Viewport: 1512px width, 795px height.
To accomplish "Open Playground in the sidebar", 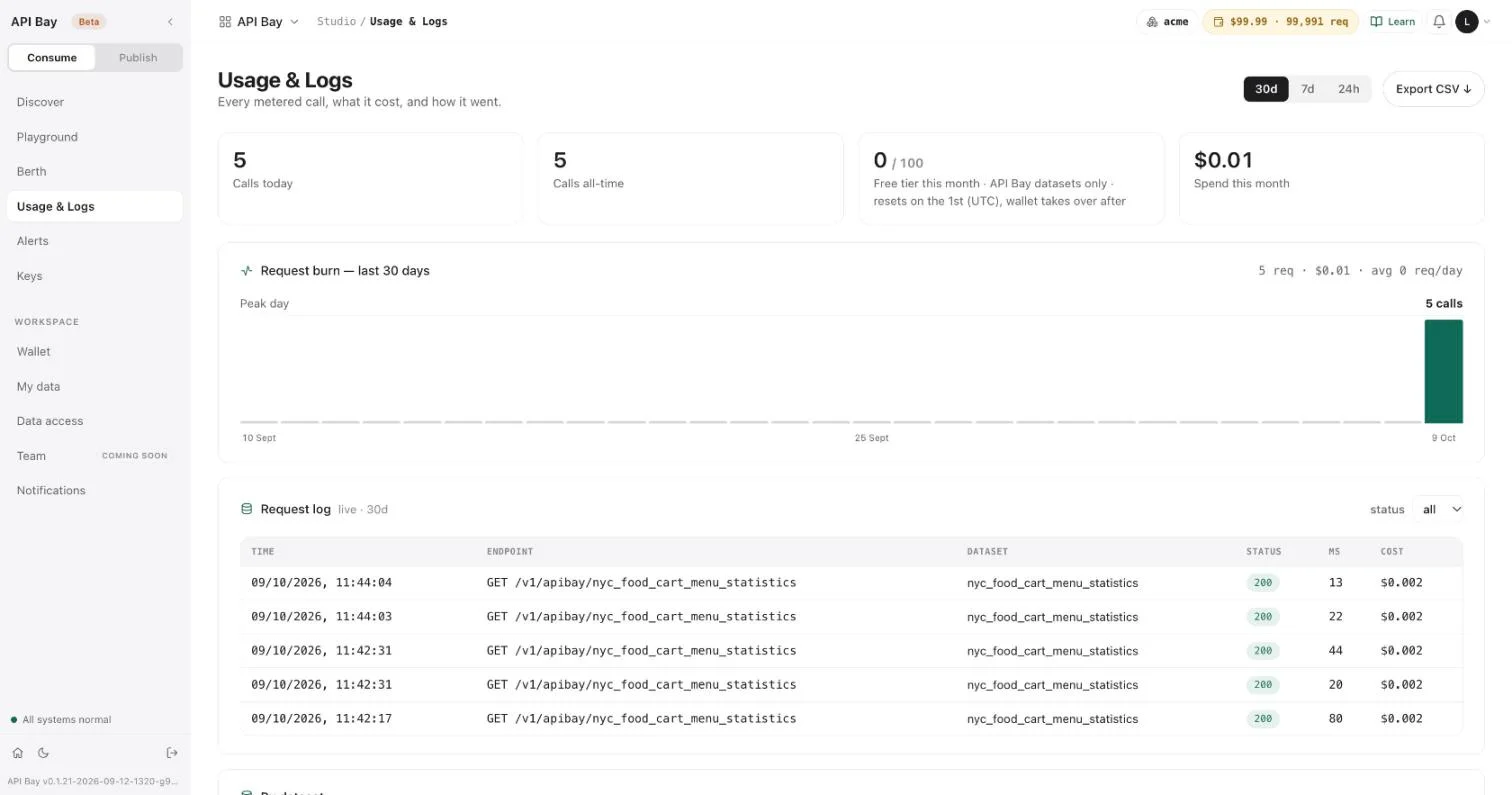I will coord(94,137).
